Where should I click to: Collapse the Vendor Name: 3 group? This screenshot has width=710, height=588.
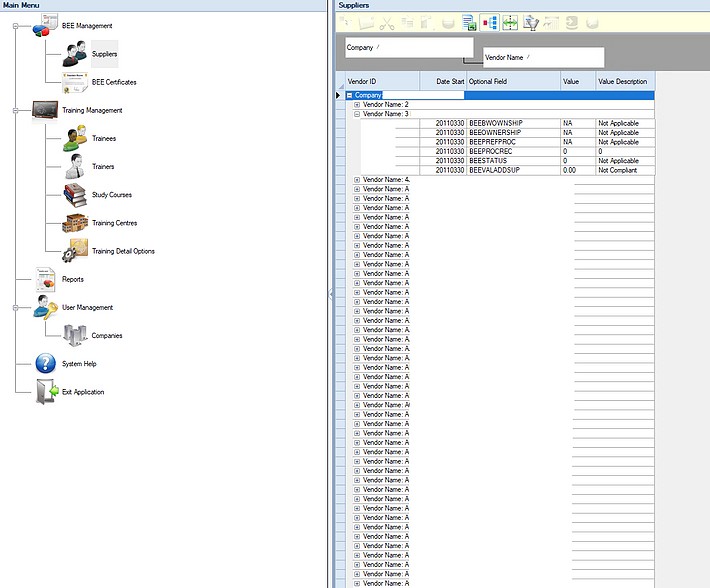(357, 114)
